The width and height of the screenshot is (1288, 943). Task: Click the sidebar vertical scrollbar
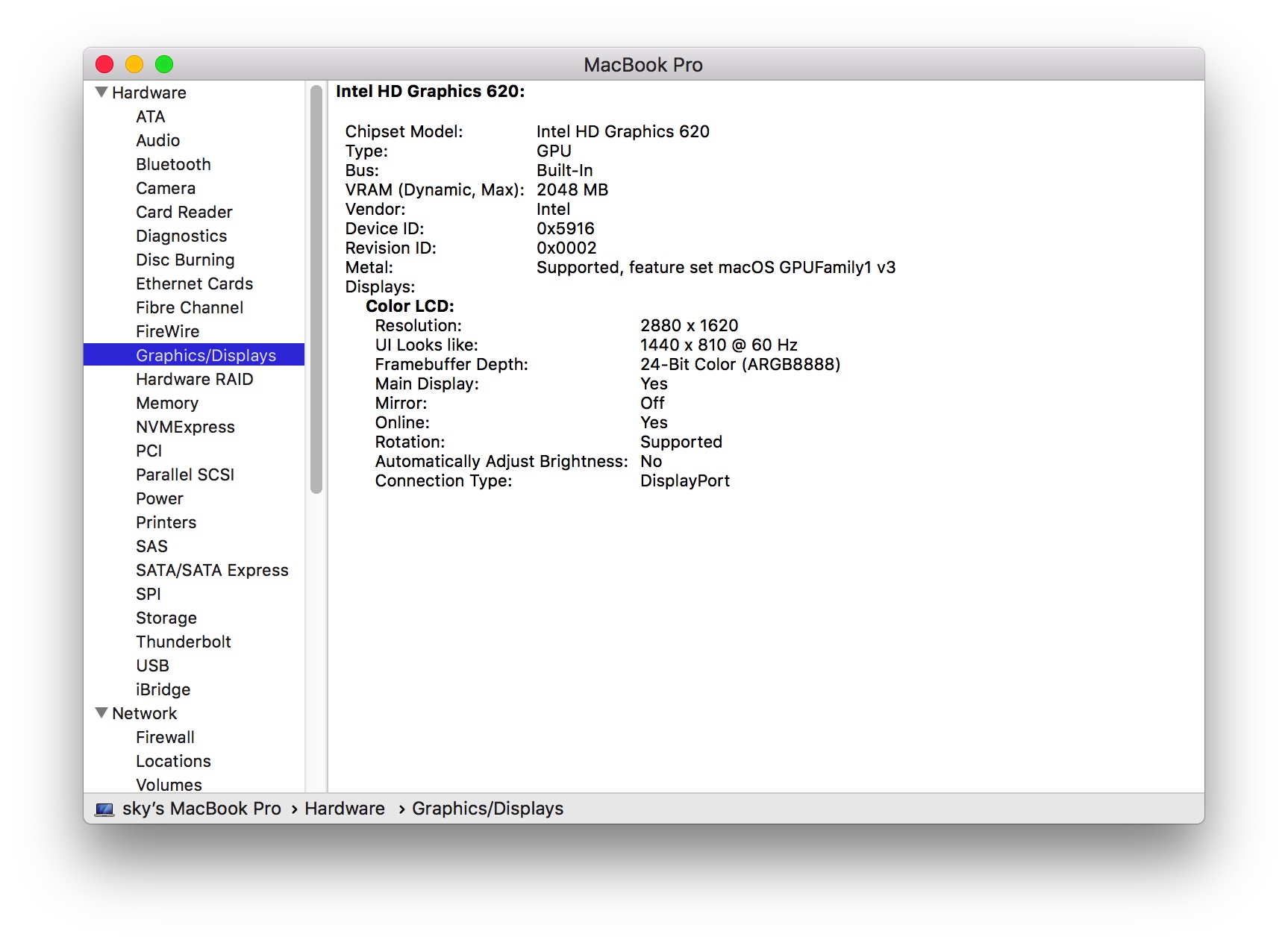coord(316,289)
